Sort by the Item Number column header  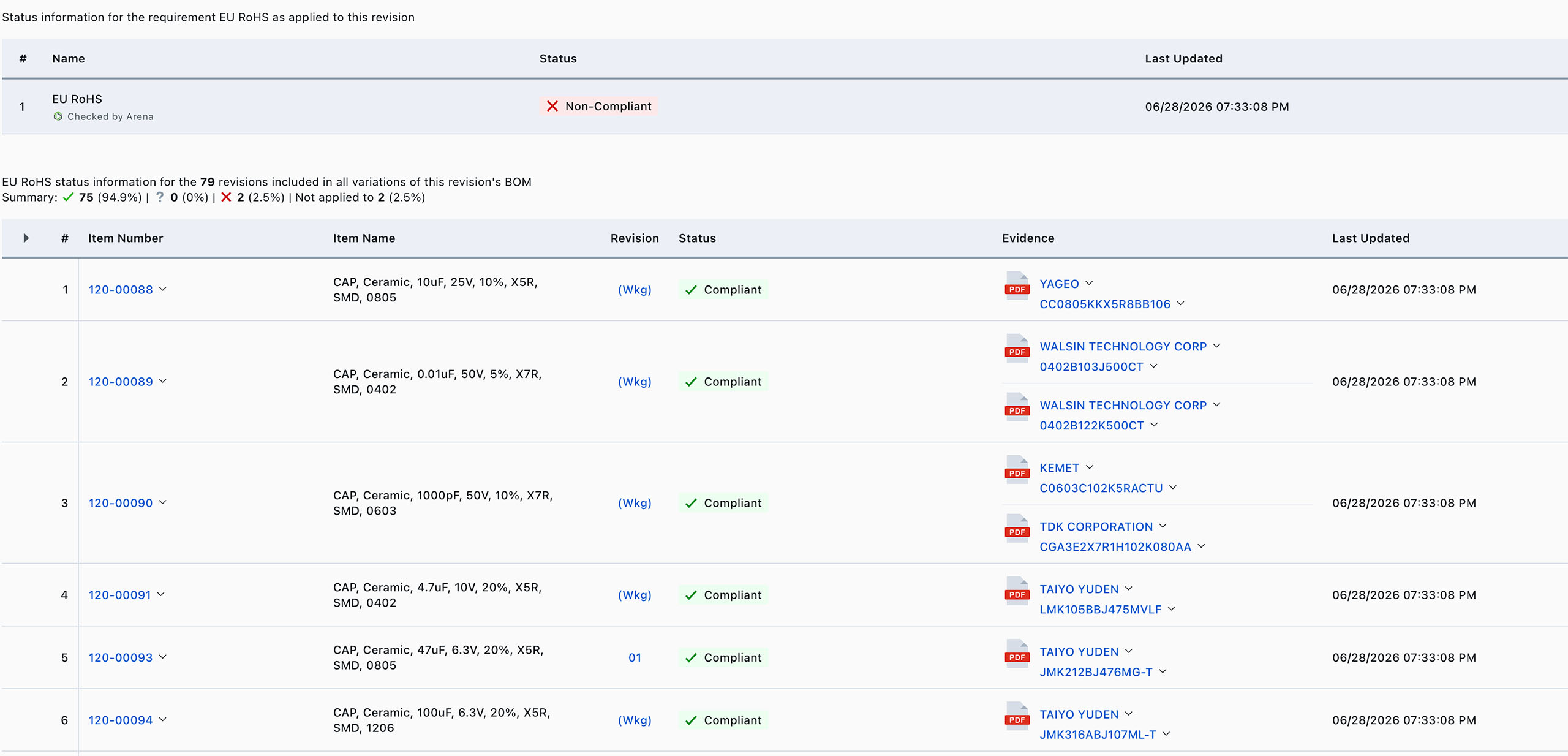pyautogui.click(x=126, y=238)
